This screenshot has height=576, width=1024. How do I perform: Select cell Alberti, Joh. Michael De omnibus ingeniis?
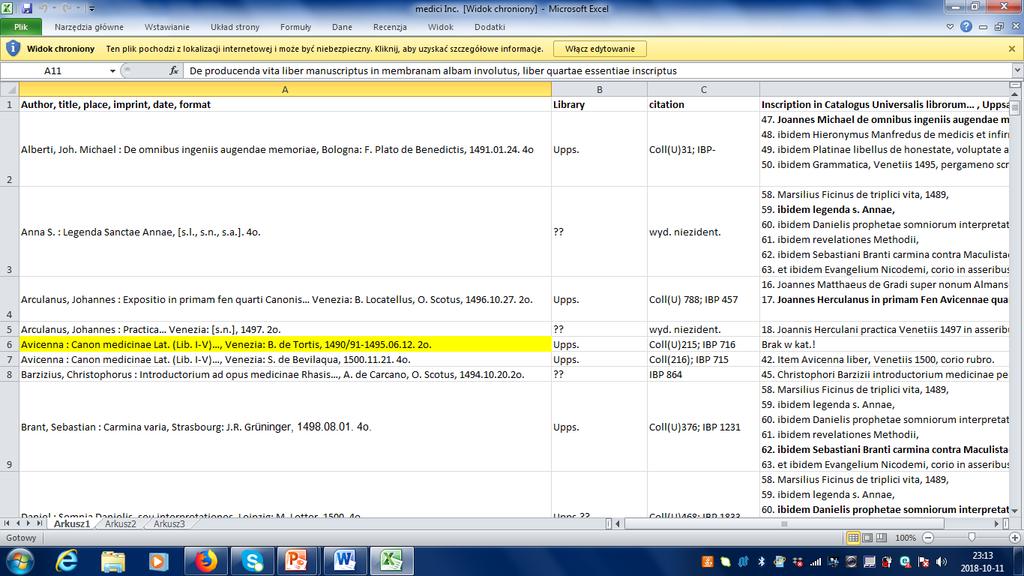coord(285,149)
